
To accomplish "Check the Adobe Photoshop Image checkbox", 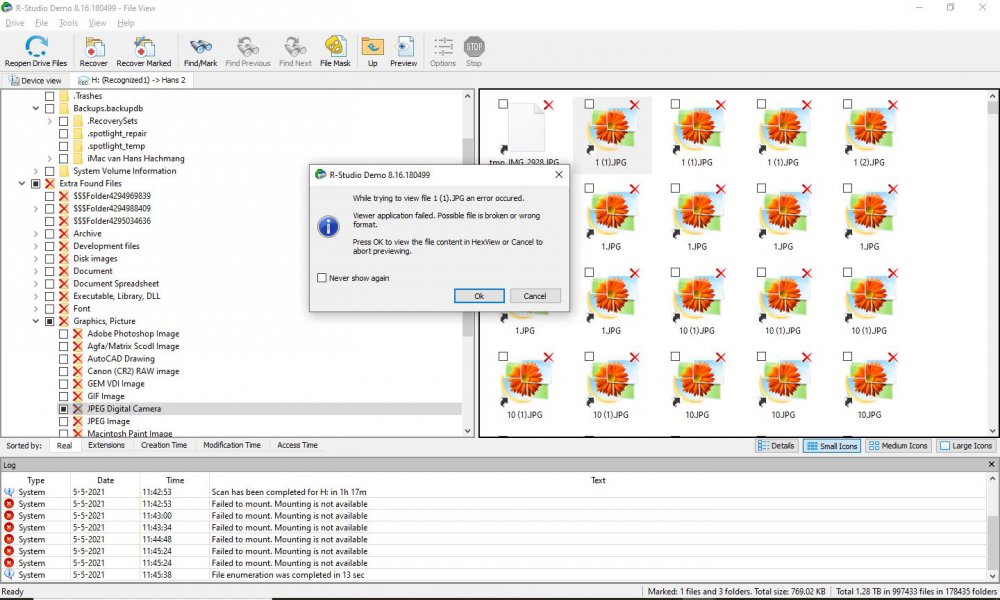I will pyautogui.click(x=63, y=333).
